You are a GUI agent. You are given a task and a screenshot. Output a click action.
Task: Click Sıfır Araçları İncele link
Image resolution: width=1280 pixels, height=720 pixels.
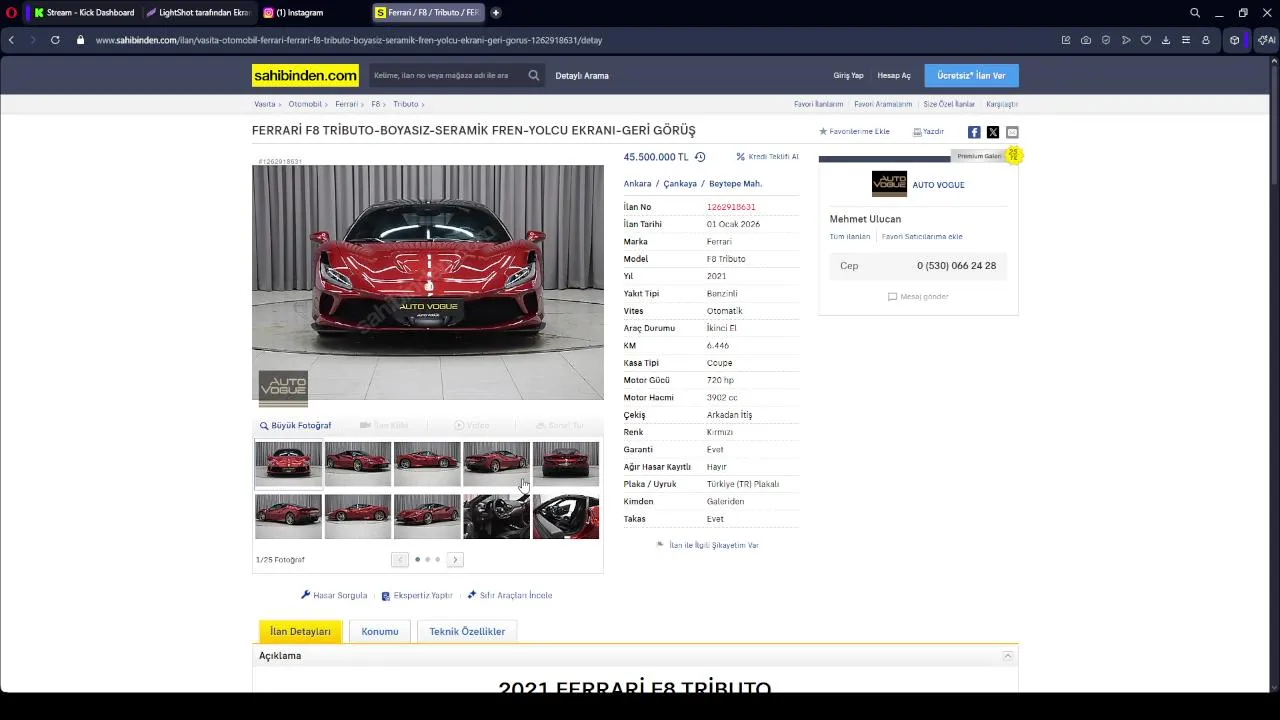pyautogui.click(x=509, y=595)
